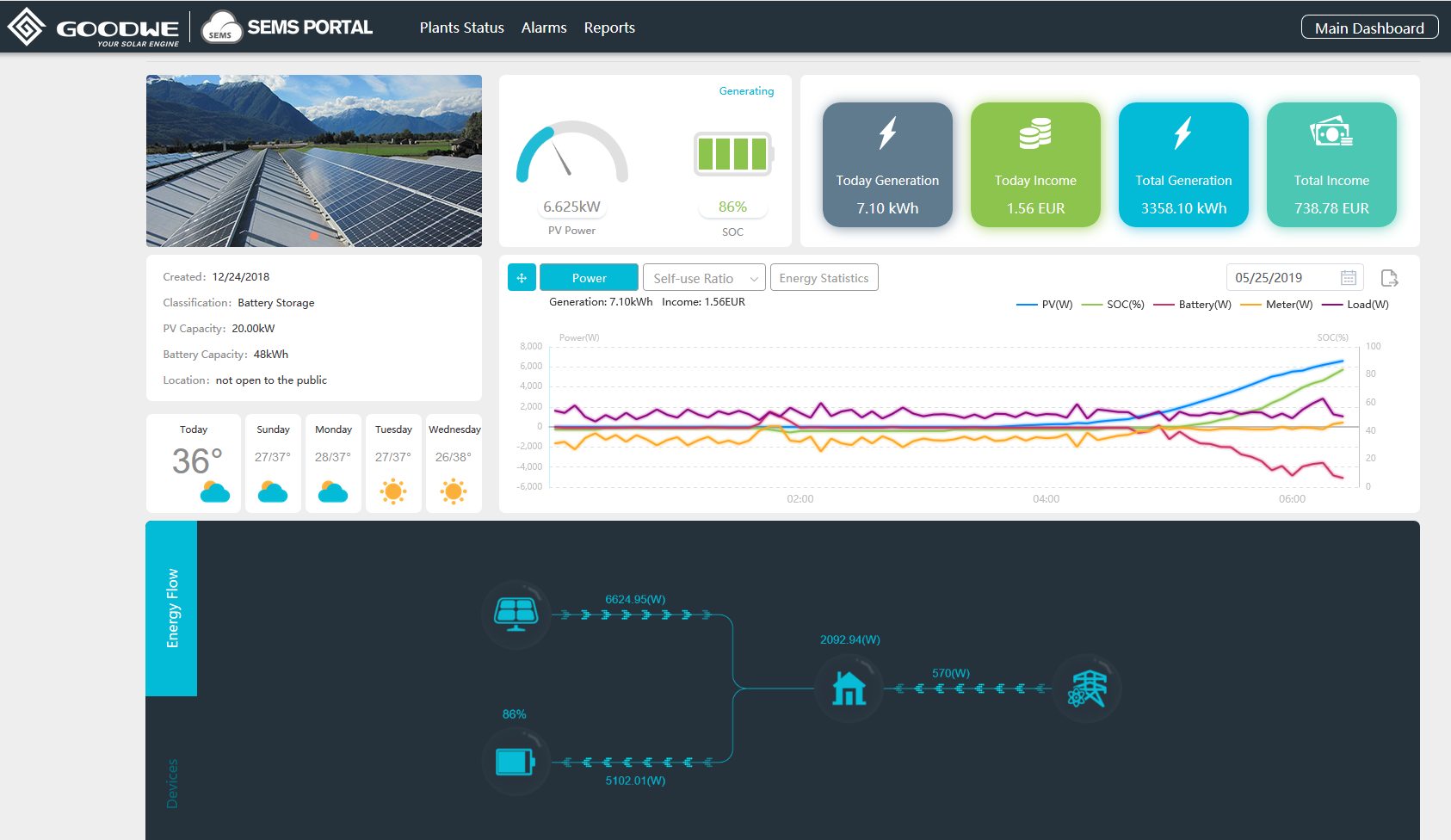Click the "Battery Storage" classification value
The image size is (1451, 840).
[x=276, y=303]
